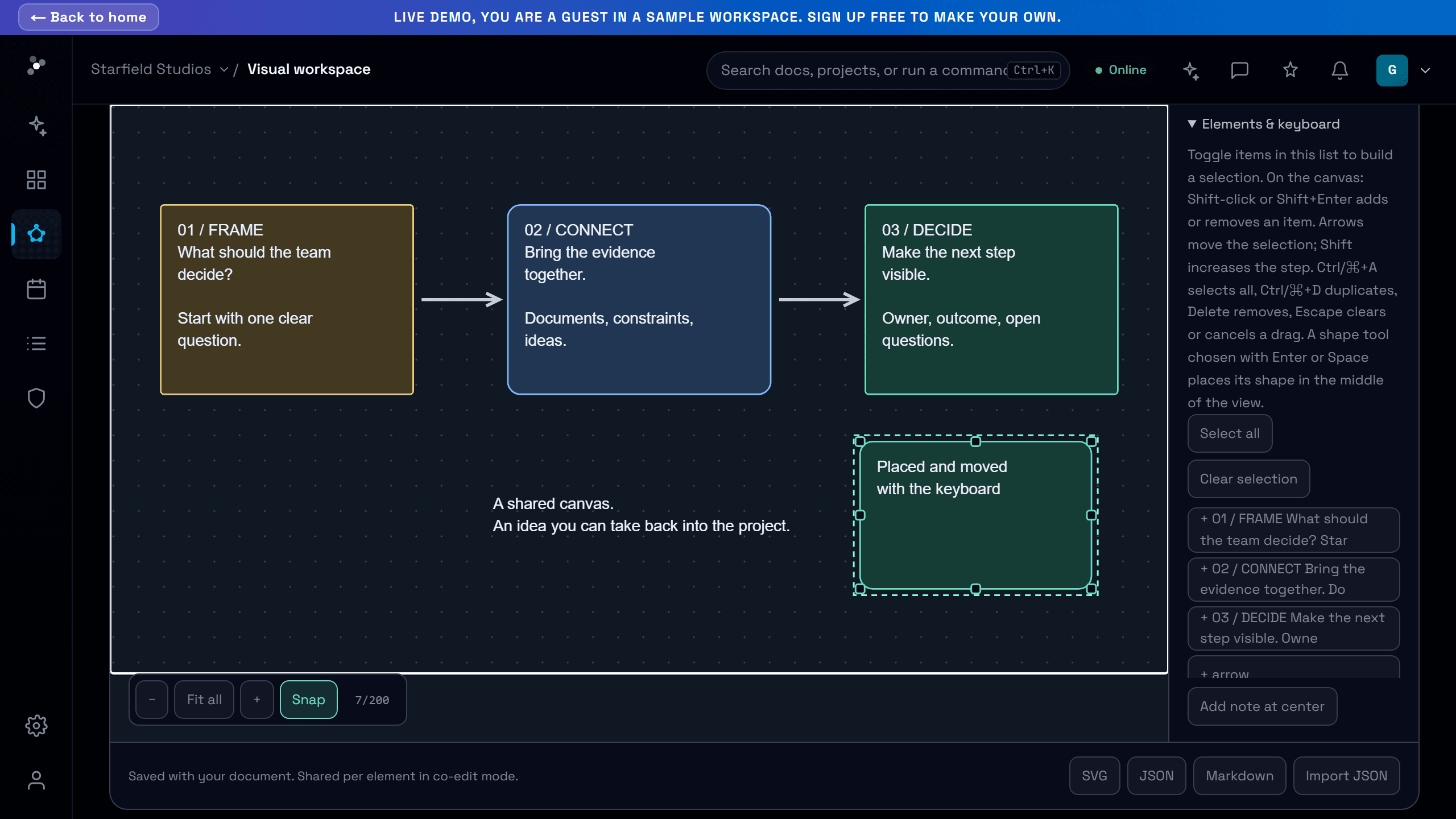This screenshot has width=1456, height=819.
Task: Focus the search docs command field
Action: [x=887, y=71]
